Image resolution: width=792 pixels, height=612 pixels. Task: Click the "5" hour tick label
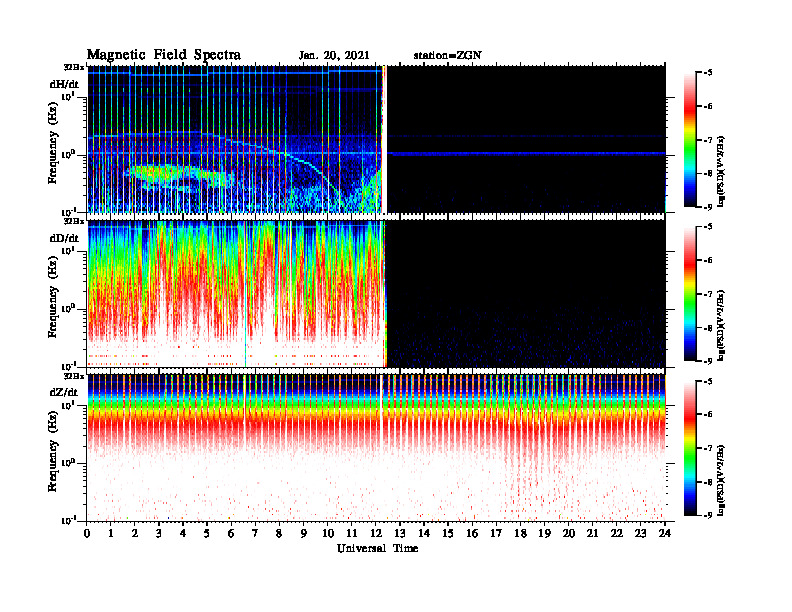click(207, 534)
